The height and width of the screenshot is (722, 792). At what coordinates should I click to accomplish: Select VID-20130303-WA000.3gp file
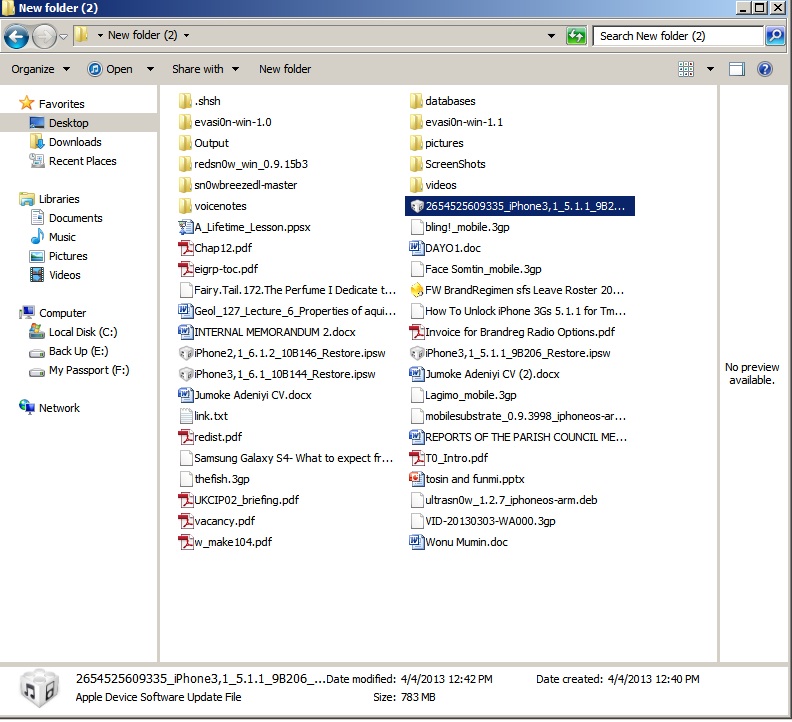coord(483,521)
